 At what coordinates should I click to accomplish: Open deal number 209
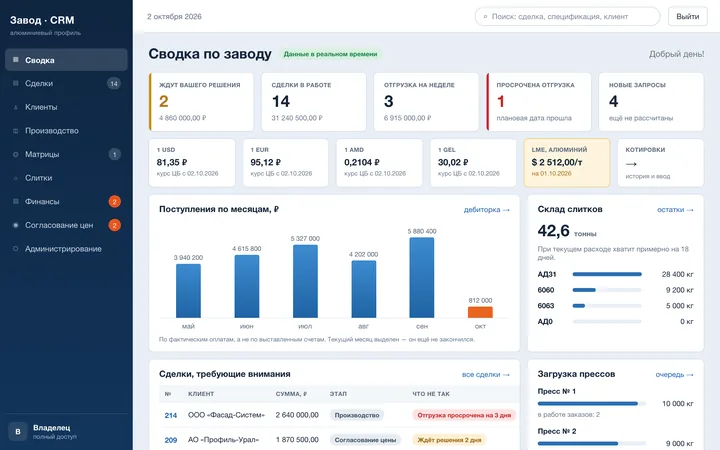click(x=171, y=440)
